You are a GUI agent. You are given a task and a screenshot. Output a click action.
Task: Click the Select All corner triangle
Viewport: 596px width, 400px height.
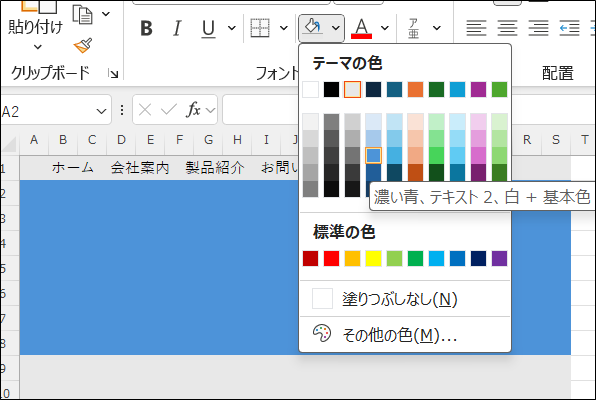tap(9, 144)
